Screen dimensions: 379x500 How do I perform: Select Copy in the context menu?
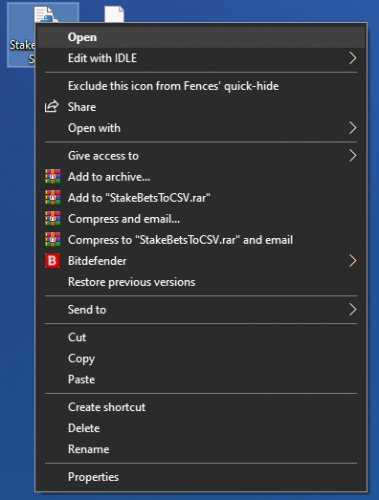(x=201, y=358)
